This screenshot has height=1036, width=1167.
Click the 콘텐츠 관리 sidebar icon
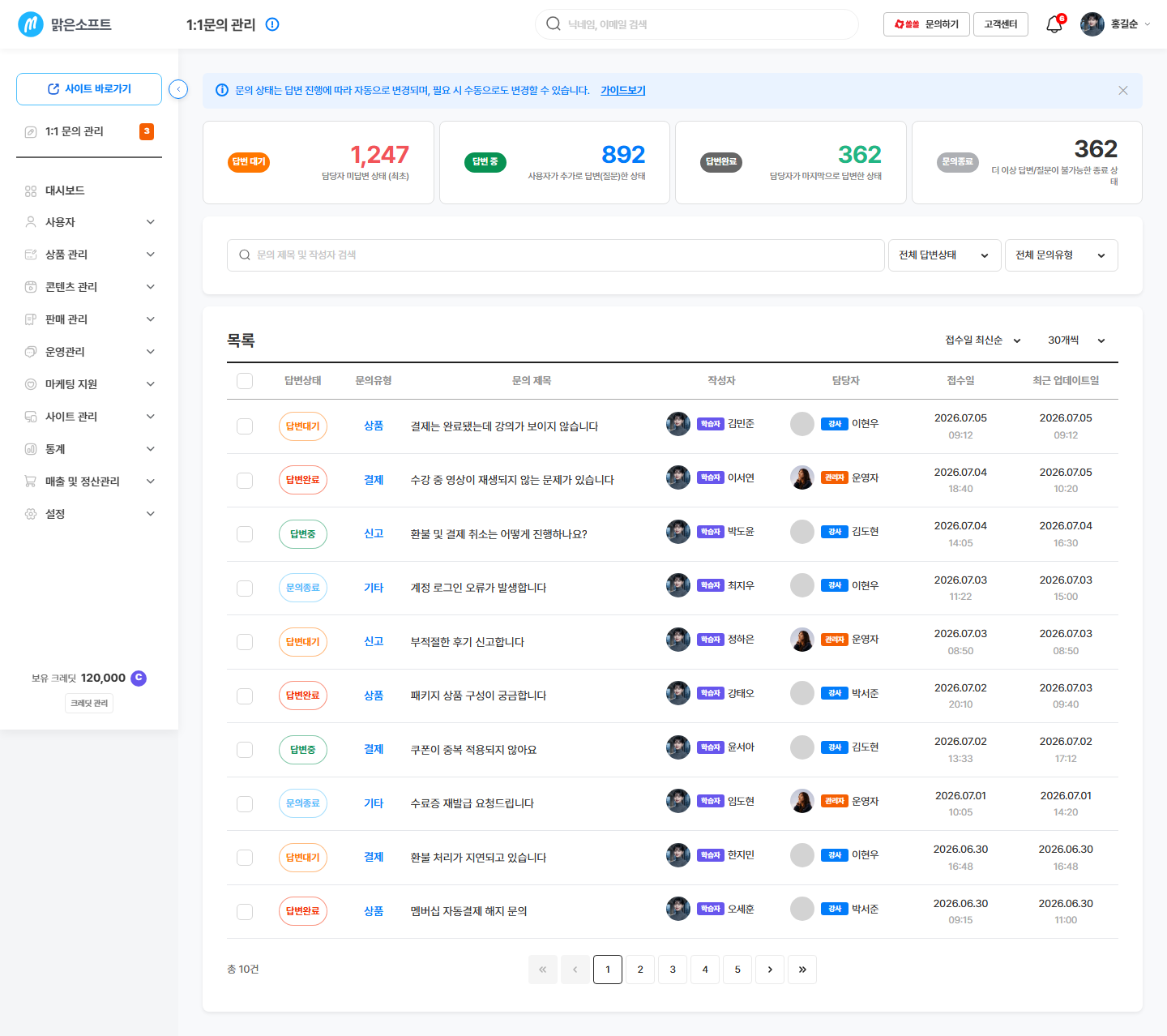[31, 287]
